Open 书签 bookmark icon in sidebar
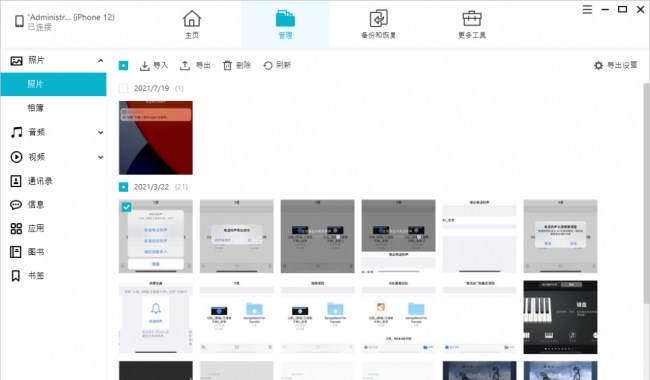Screen dimensions: 650x380 [x=16, y=276]
